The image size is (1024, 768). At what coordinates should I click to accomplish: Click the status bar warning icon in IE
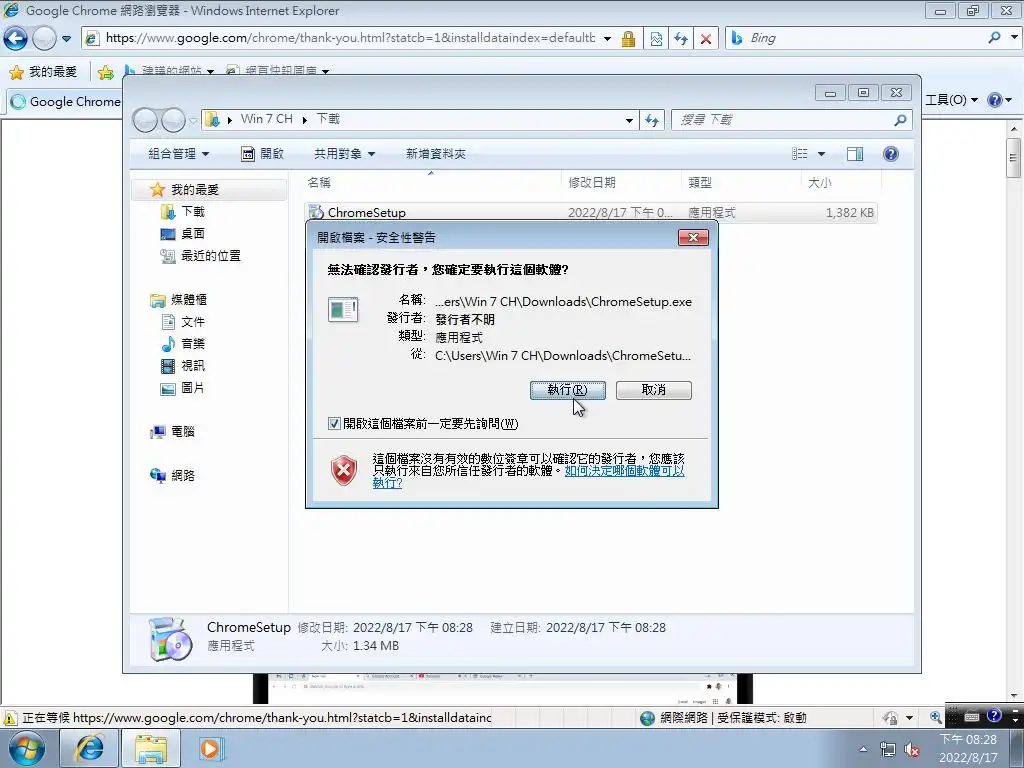pos(10,718)
